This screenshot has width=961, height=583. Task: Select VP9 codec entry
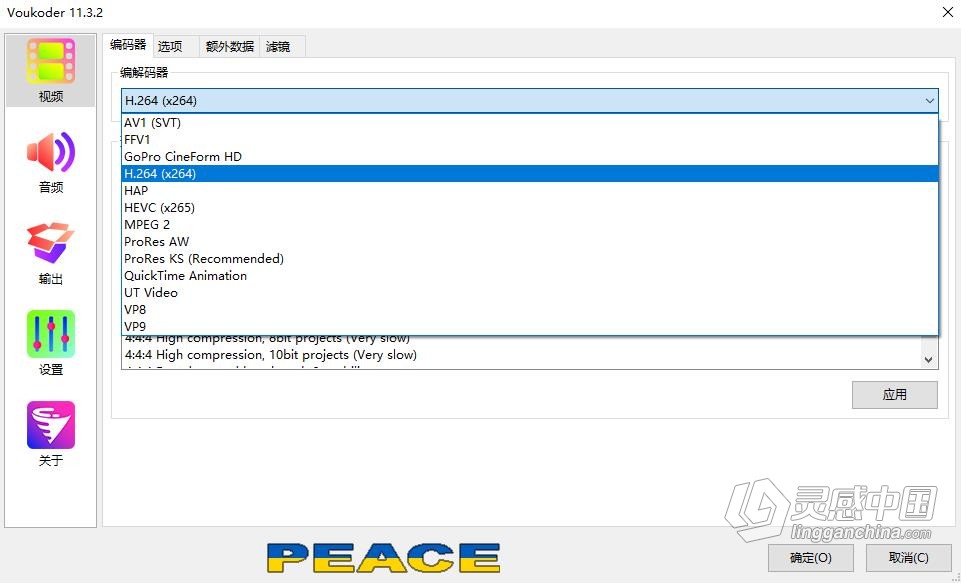point(530,327)
